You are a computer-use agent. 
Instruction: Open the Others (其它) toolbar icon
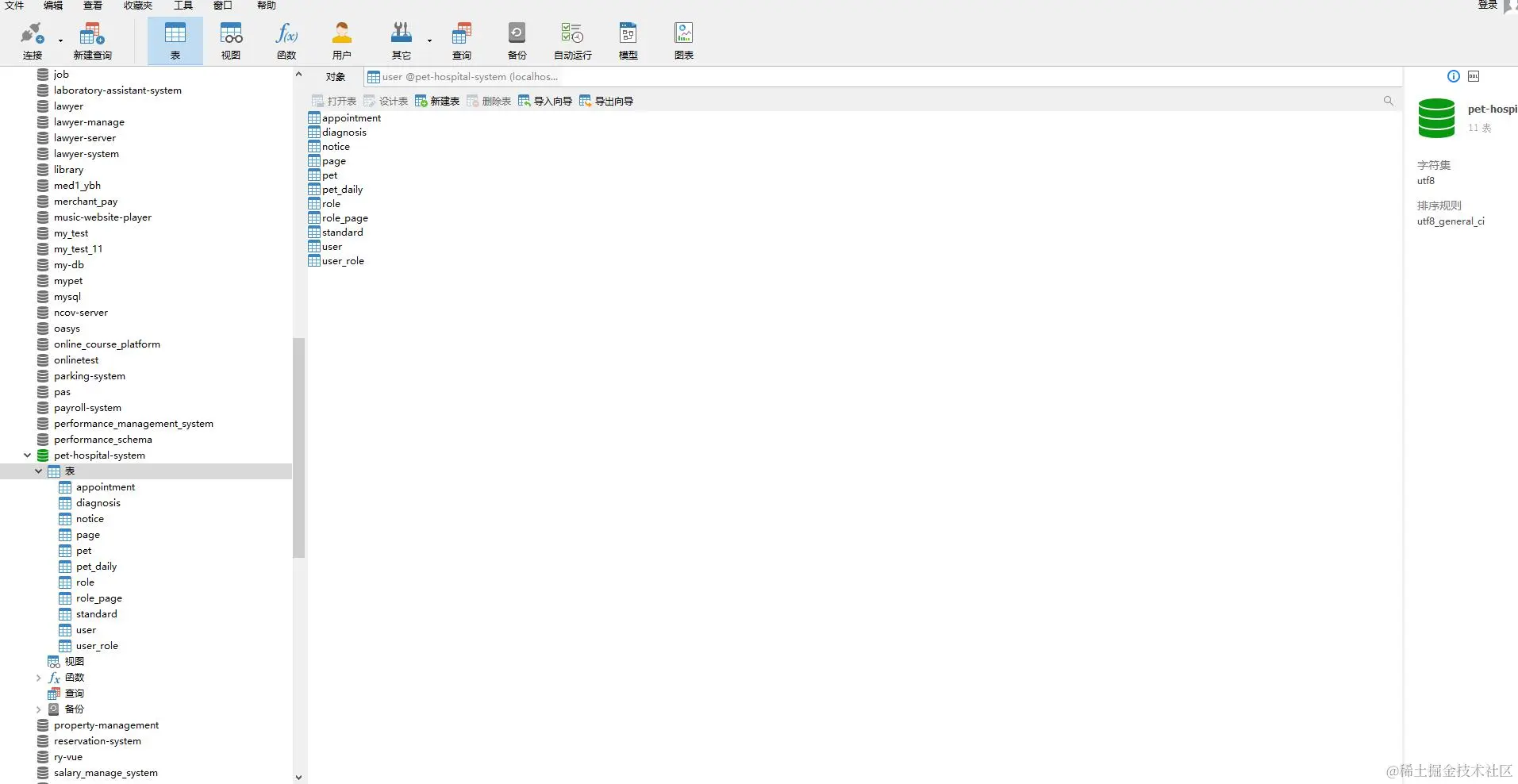pyautogui.click(x=402, y=41)
